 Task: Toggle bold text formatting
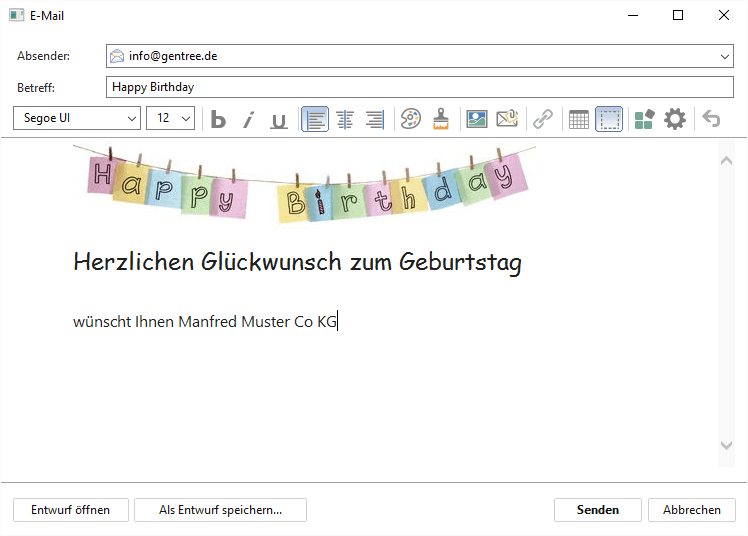(218, 120)
